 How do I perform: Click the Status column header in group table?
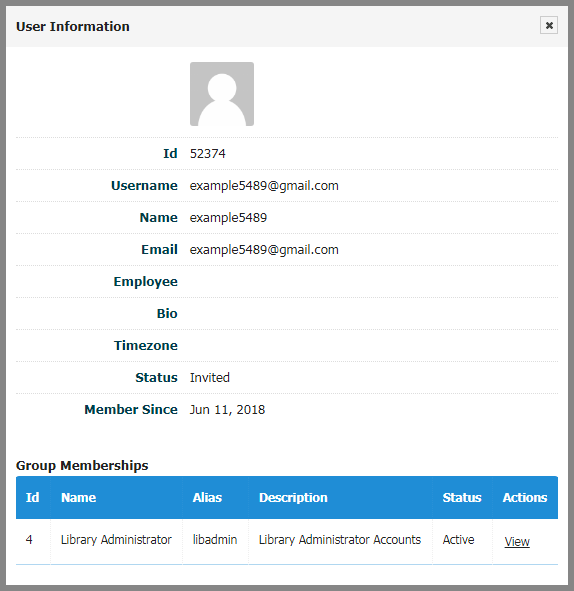pos(462,498)
